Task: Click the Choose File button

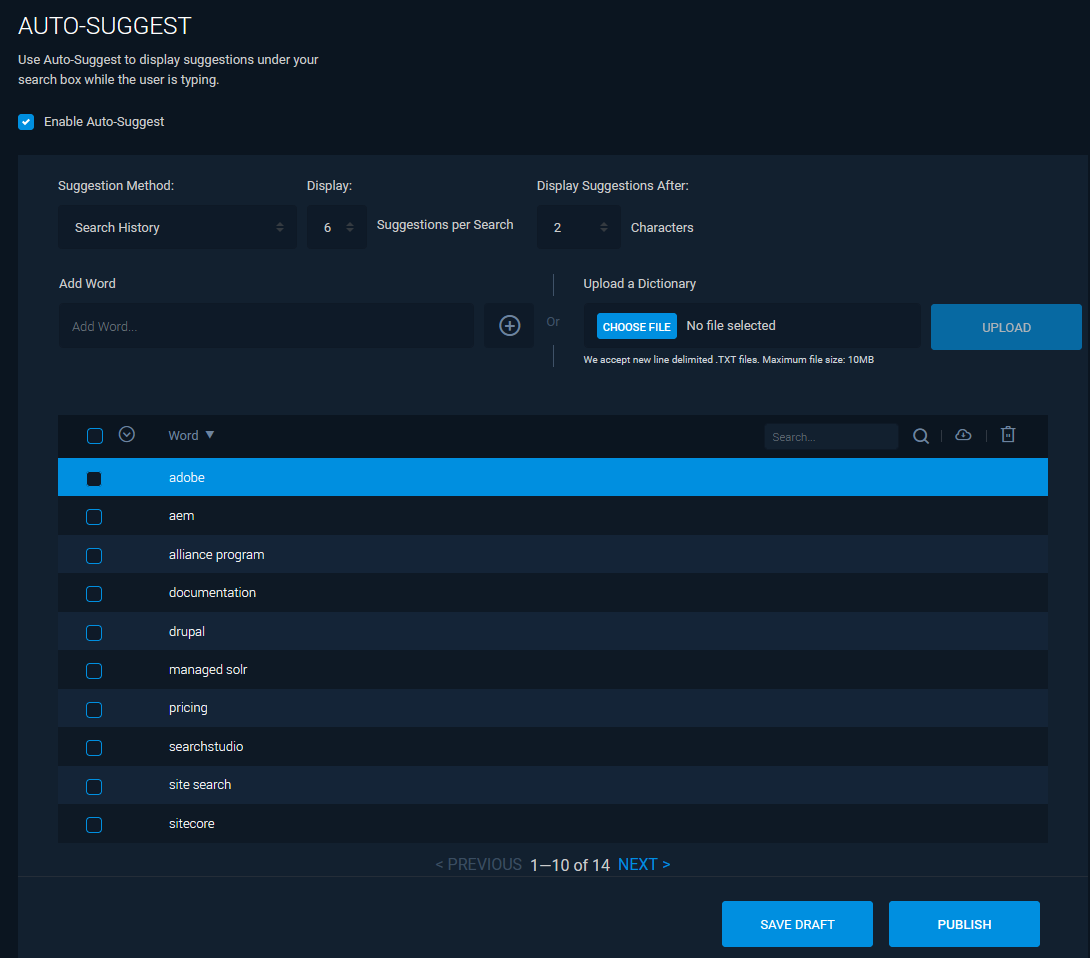Action: [x=636, y=325]
